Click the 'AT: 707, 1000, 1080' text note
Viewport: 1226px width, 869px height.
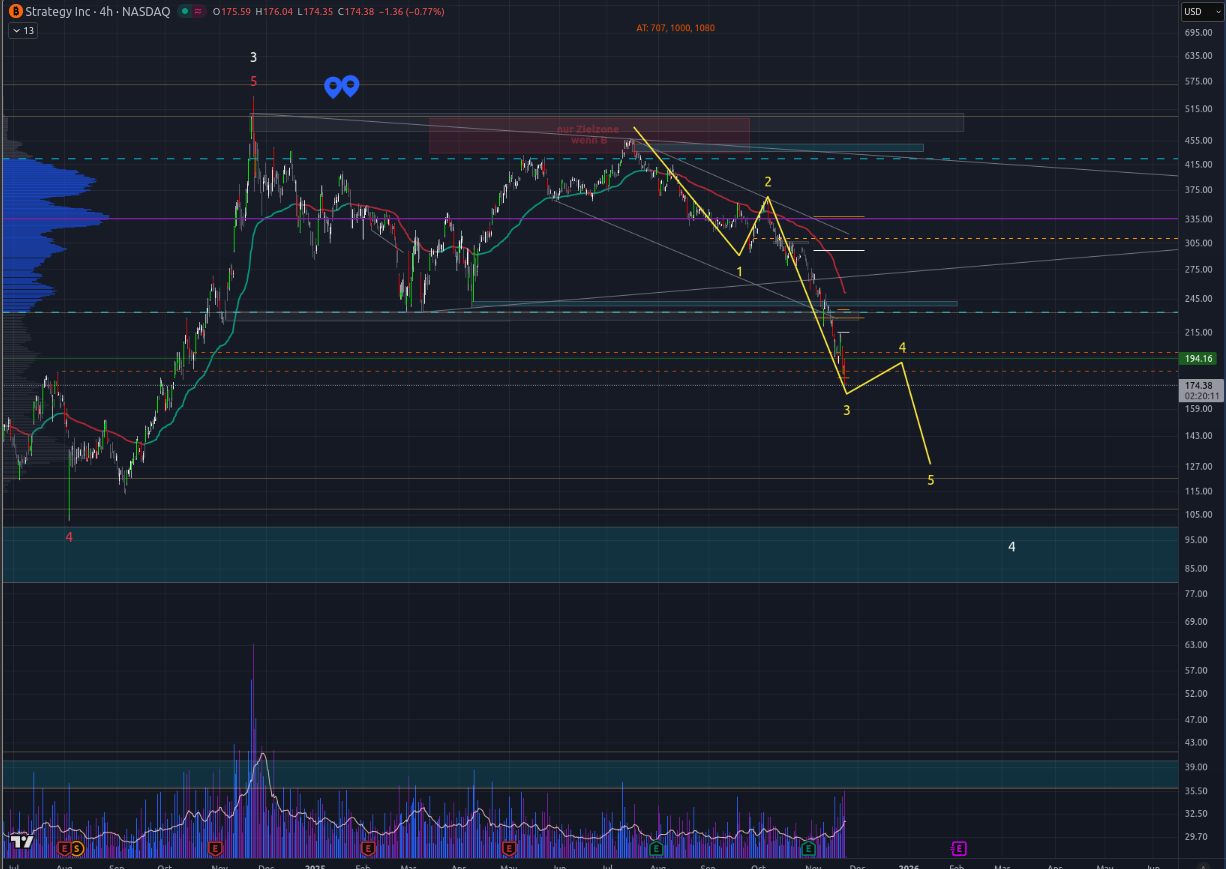tap(675, 28)
